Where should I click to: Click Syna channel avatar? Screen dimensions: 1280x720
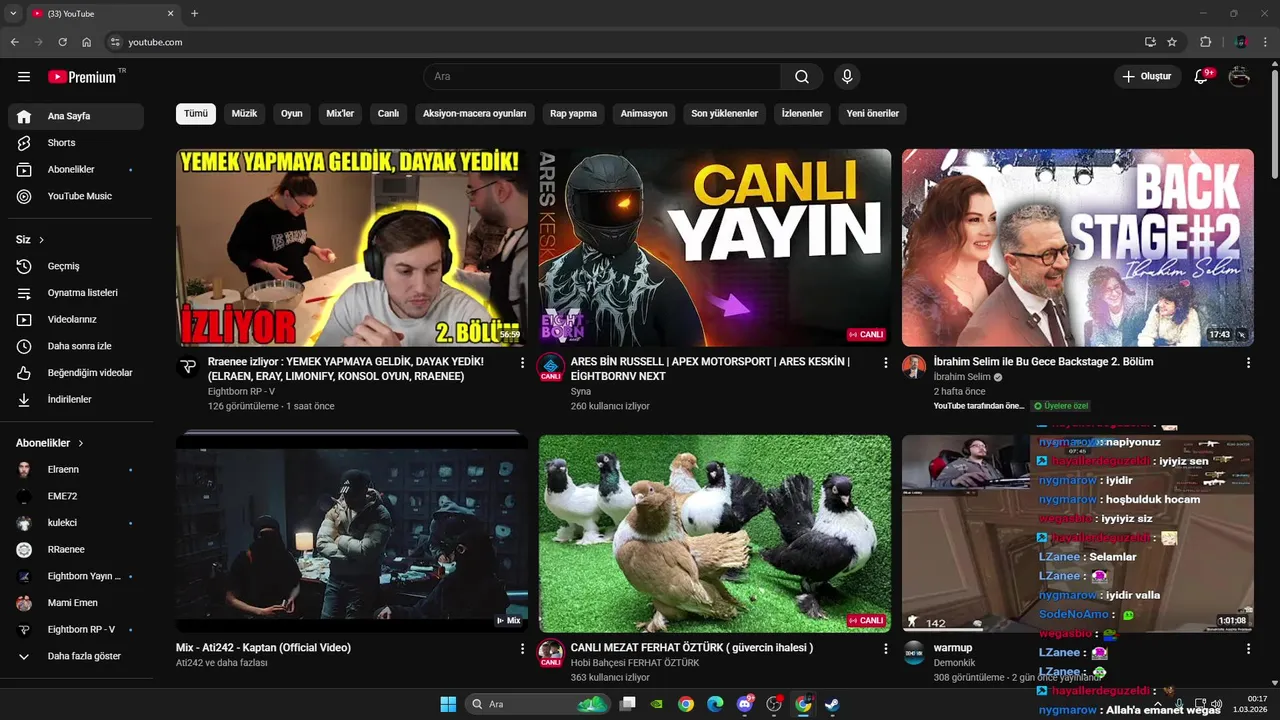click(551, 367)
